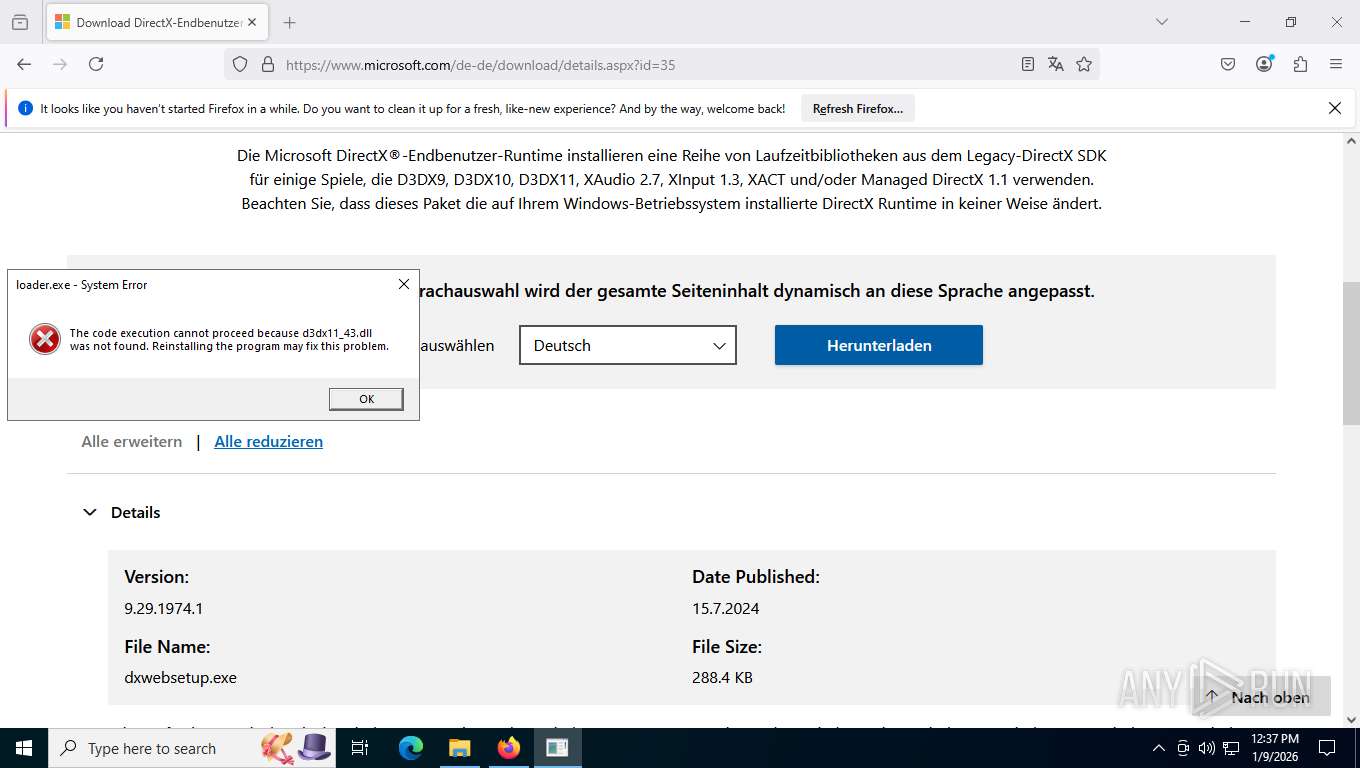The height and width of the screenshot is (768, 1360).
Task: Open Firefox hamburger application menu
Action: tap(1336, 64)
